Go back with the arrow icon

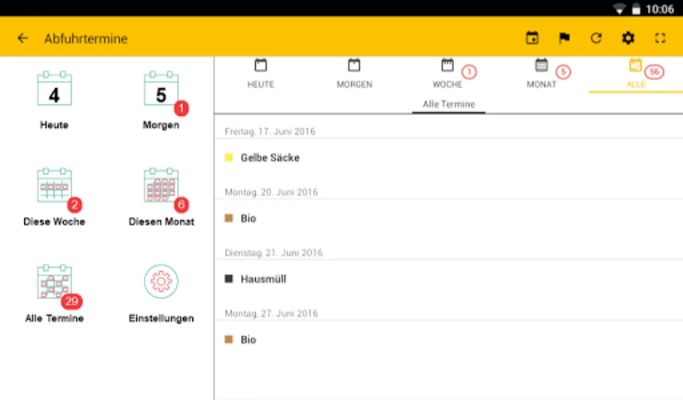click(23, 38)
